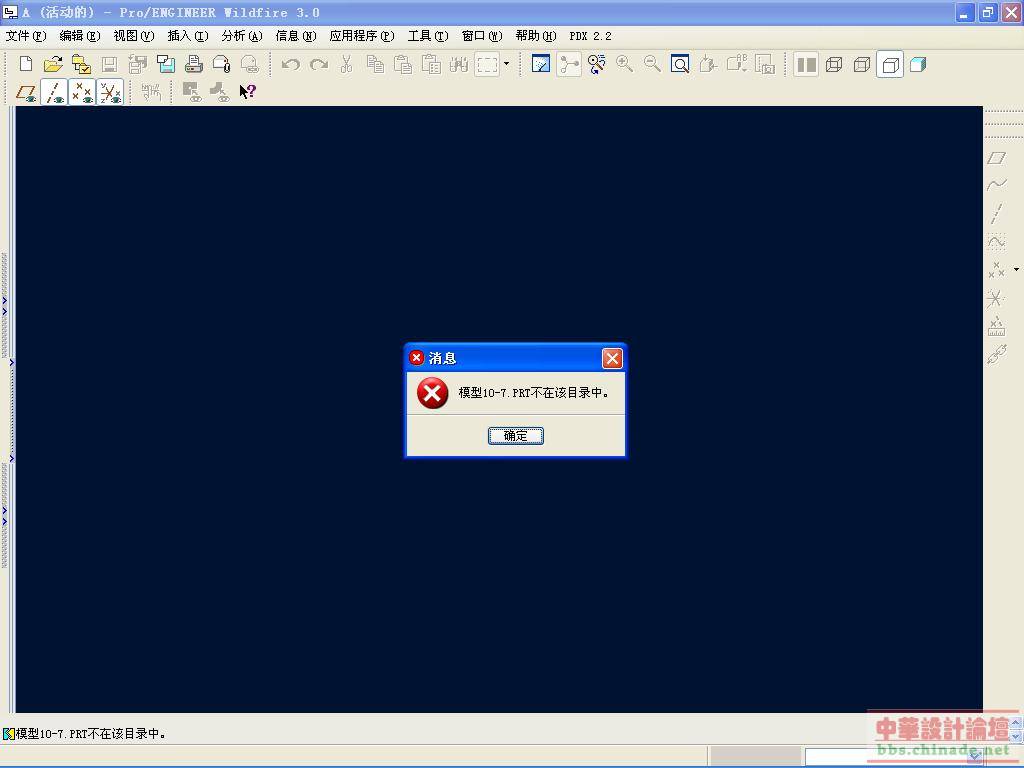This screenshot has height=768, width=1024.
Task: Click the View Manager icon
Action: (764, 64)
